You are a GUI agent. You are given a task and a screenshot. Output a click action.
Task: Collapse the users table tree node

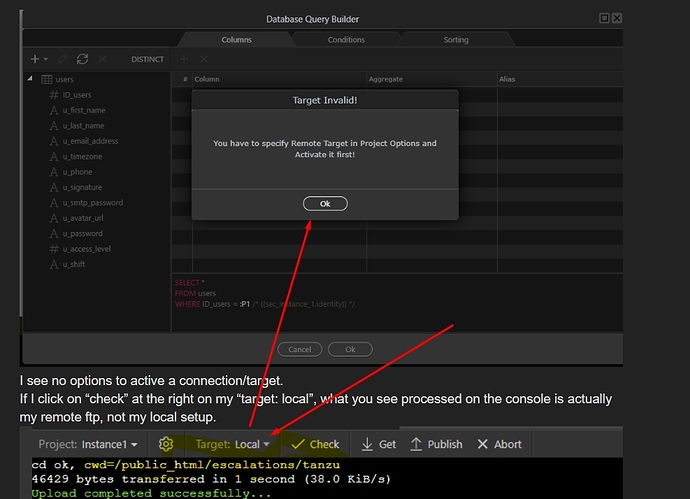(x=29, y=78)
